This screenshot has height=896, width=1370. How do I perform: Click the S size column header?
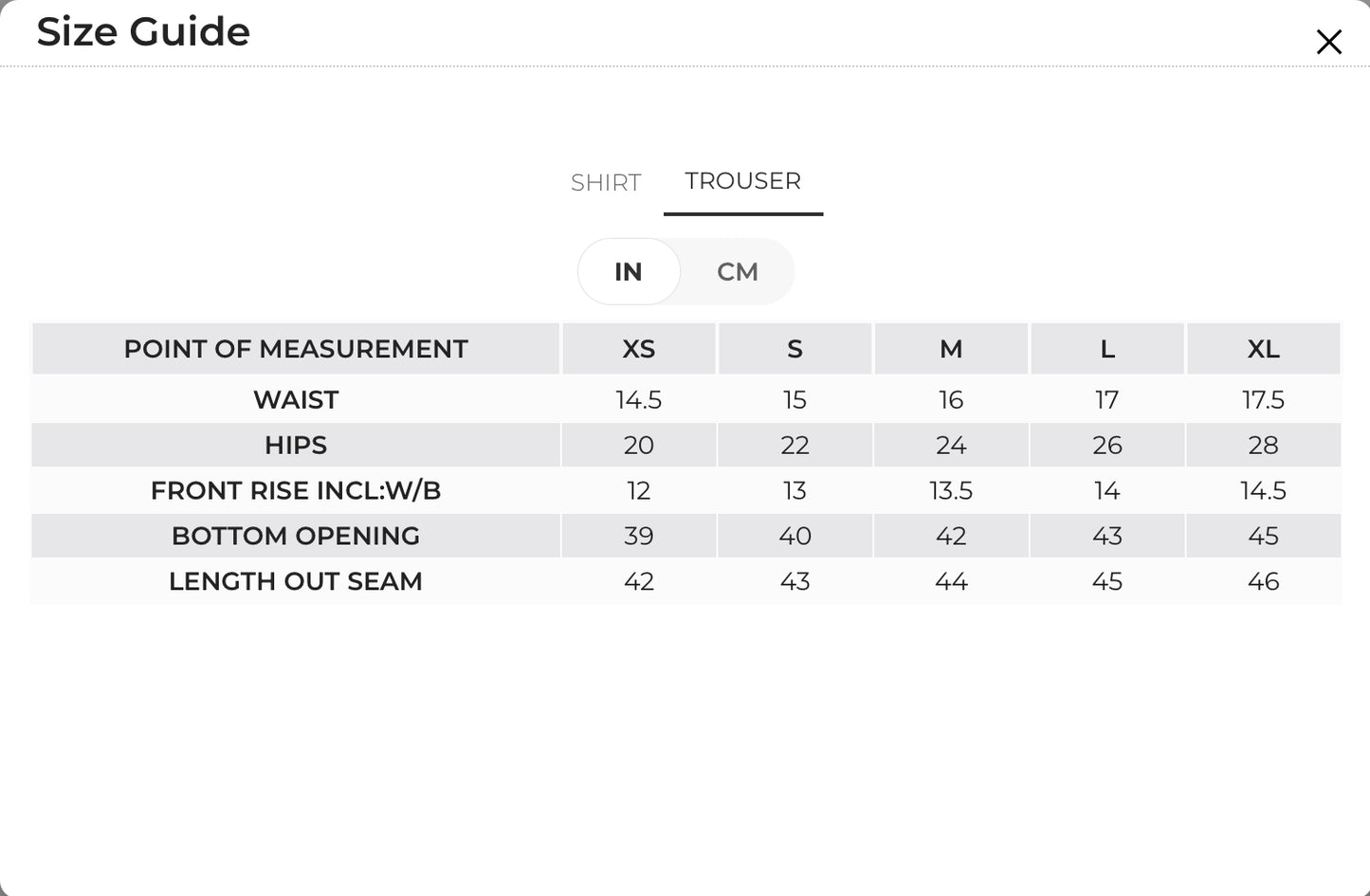(x=795, y=349)
